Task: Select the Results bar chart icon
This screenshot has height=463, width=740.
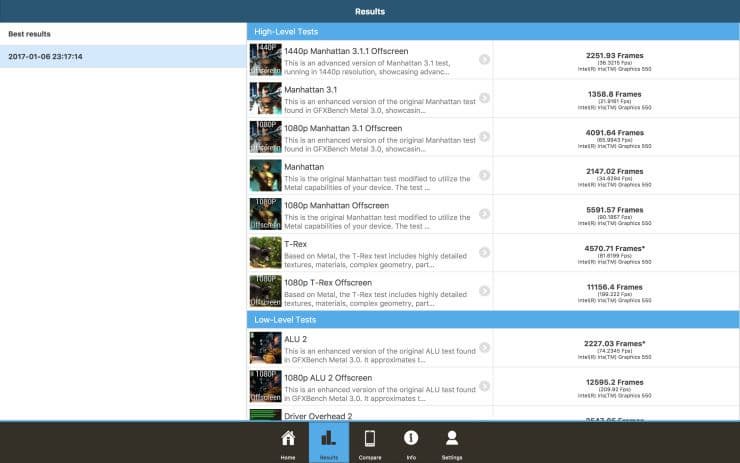Action: click(328, 438)
